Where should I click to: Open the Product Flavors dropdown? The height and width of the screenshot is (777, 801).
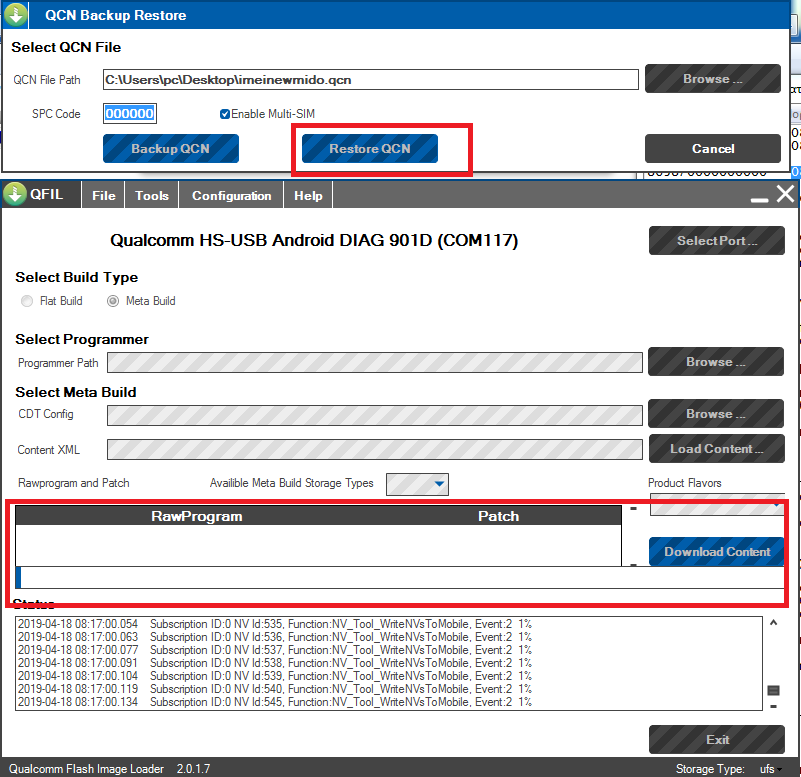tap(776, 507)
